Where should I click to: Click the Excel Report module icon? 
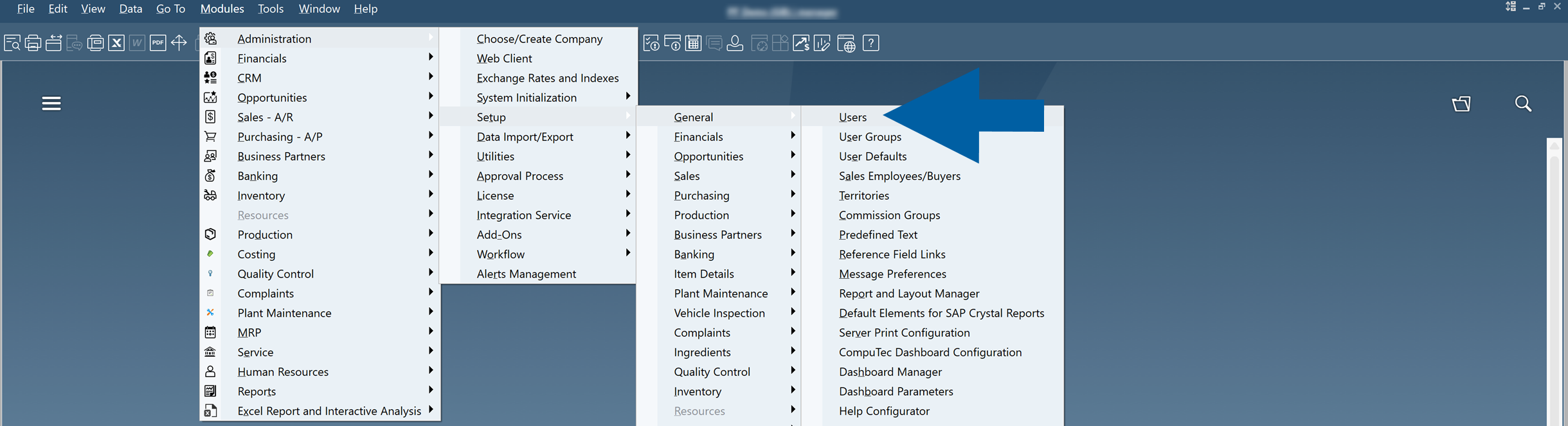(x=210, y=411)
